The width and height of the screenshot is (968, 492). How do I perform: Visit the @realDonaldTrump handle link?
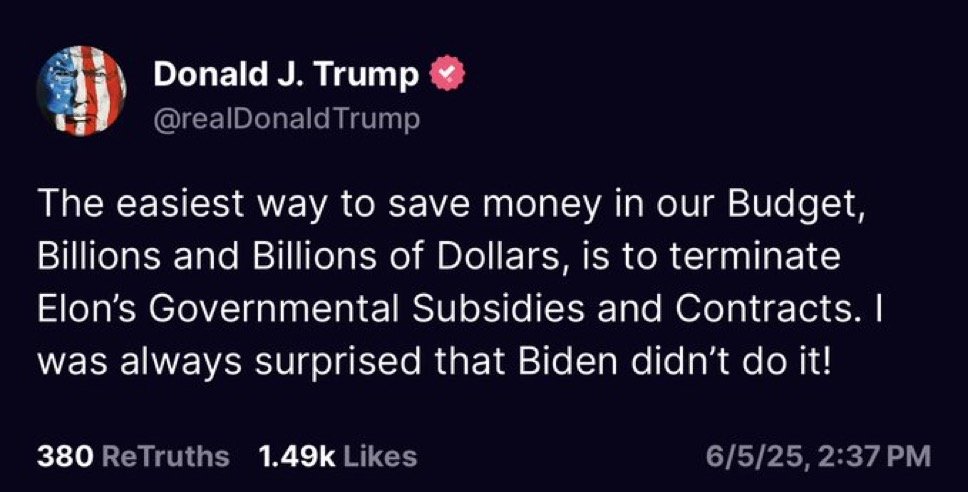[286, 119]
